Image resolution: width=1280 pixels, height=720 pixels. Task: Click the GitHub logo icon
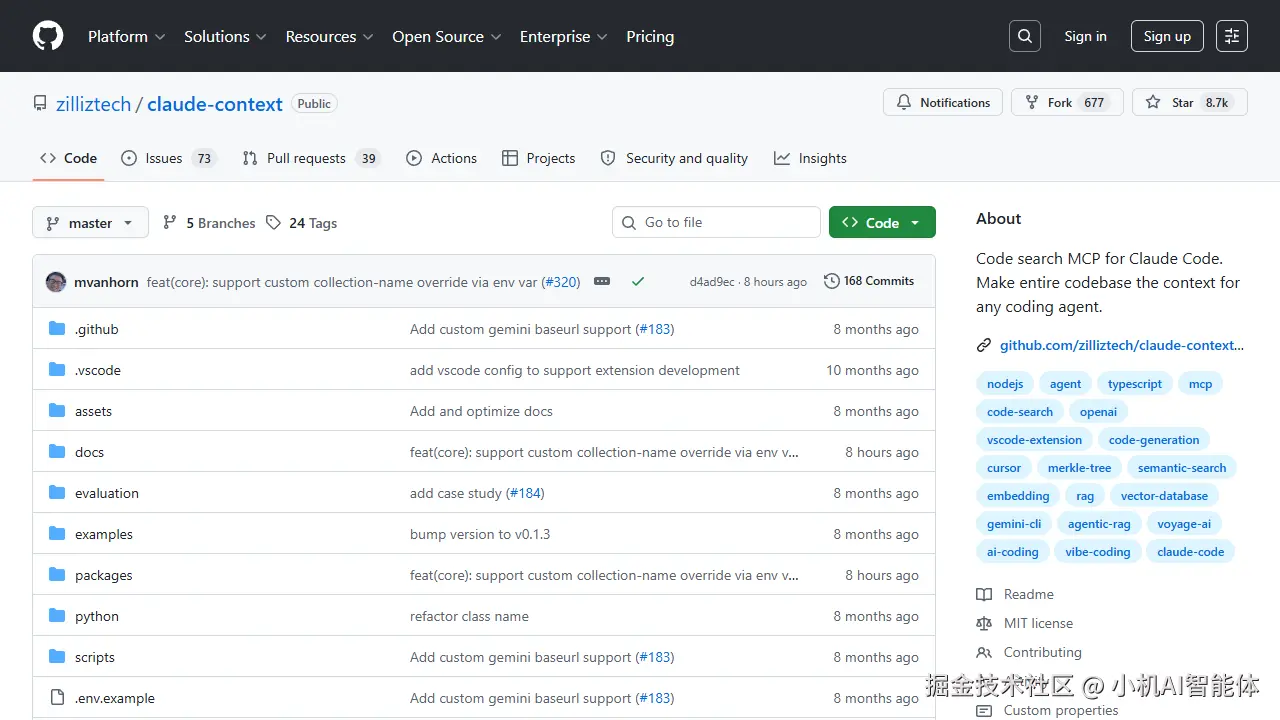(48, 36)
